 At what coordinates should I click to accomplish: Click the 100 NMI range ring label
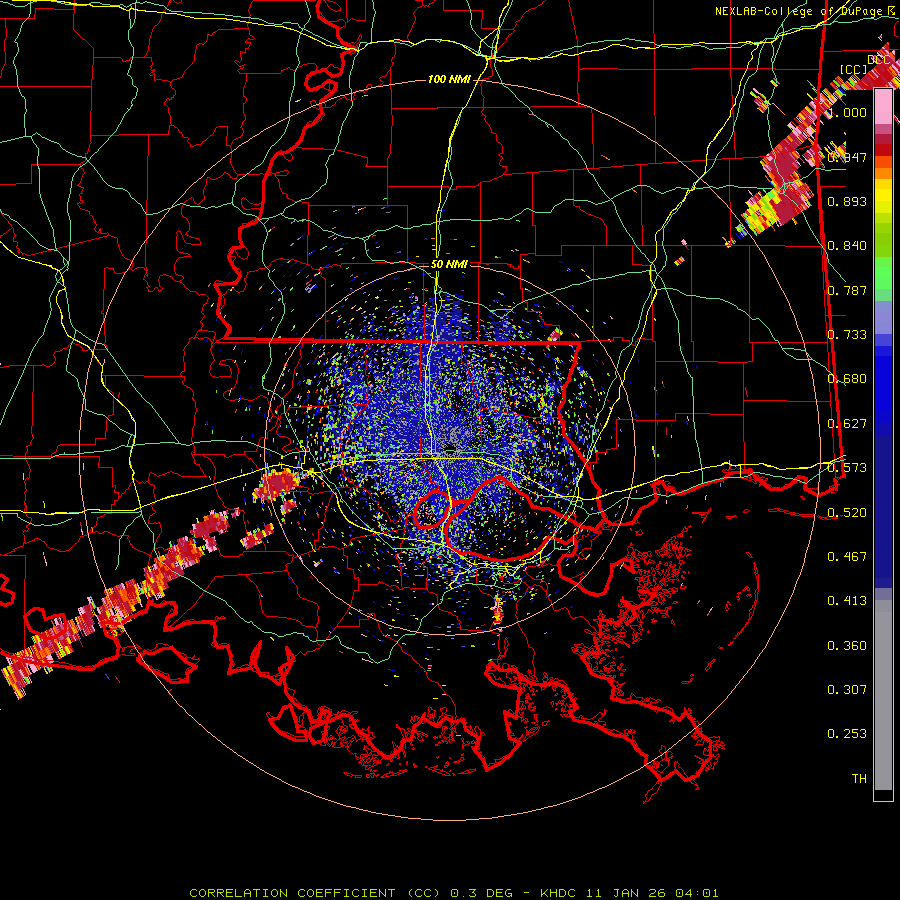pos(449,79)
